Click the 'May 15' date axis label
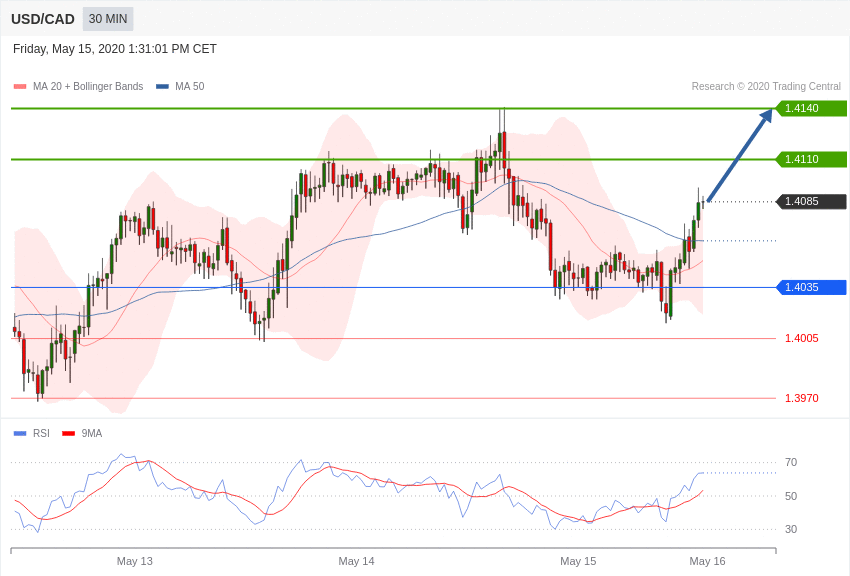The image size is (850, 576). (x=578, y=561)
